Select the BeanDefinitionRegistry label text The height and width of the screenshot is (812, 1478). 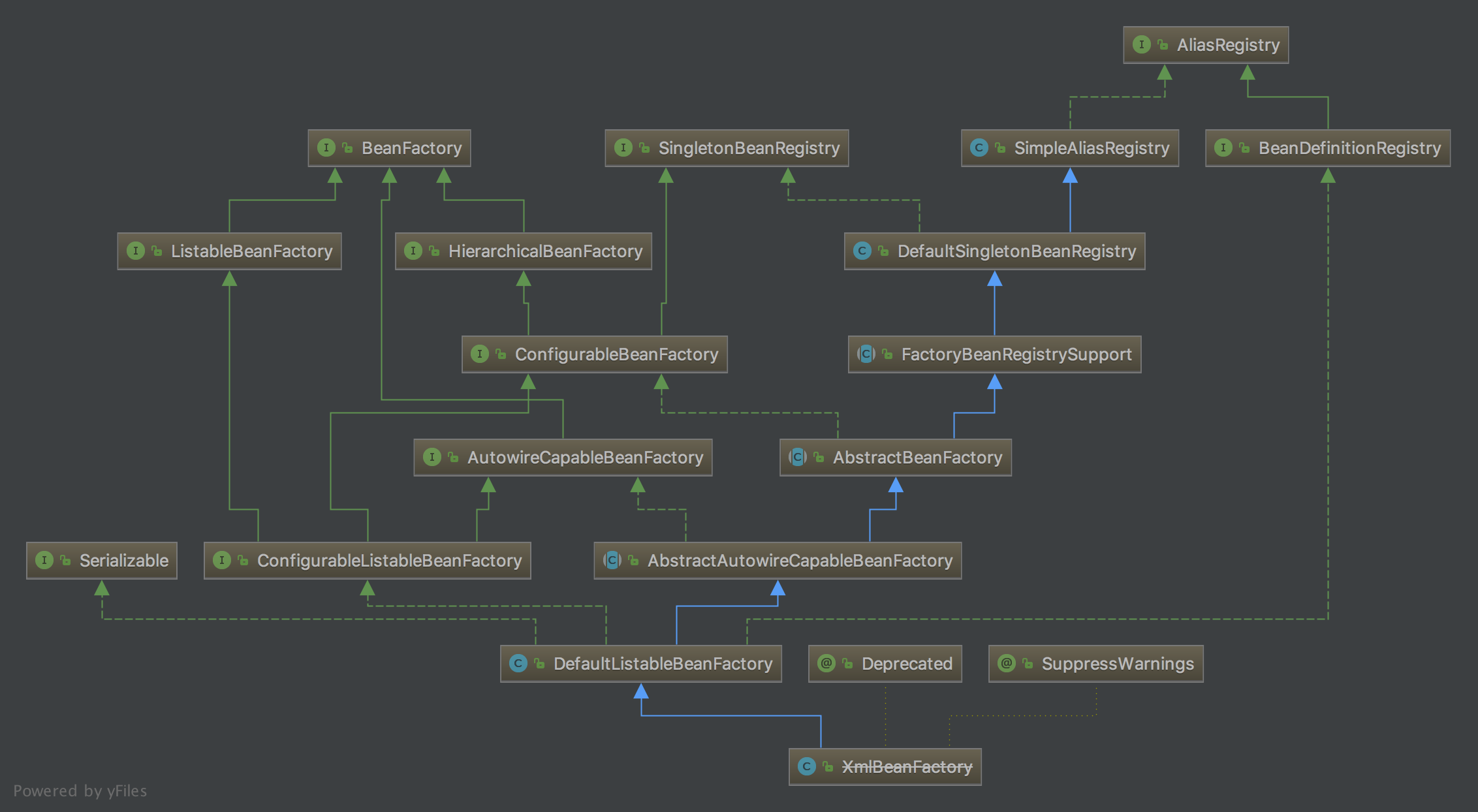(1349, 148)
